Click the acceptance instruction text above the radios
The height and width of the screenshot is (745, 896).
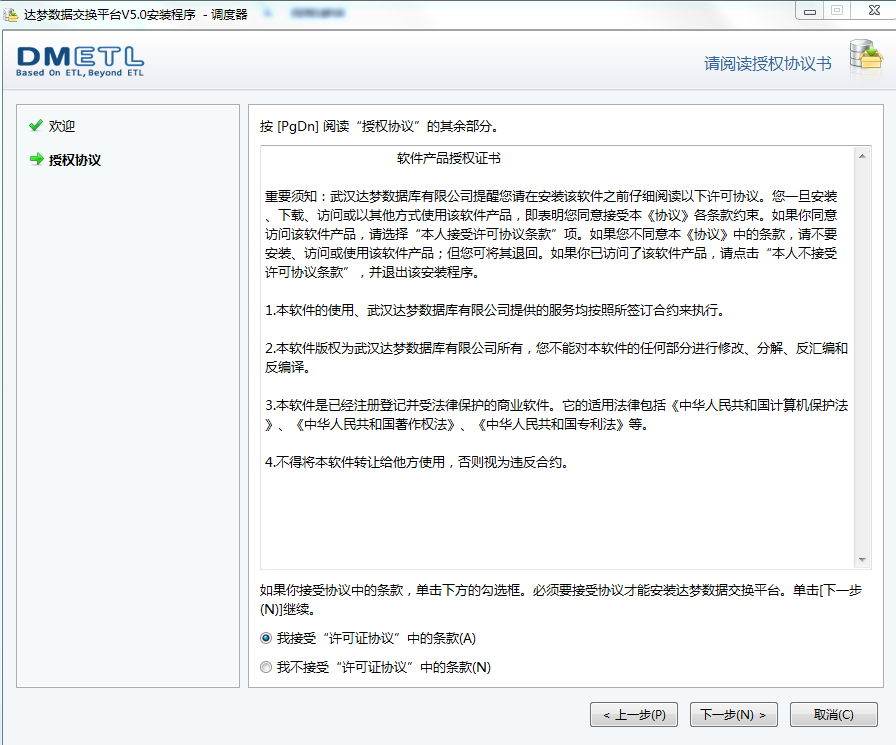[561, 599]
